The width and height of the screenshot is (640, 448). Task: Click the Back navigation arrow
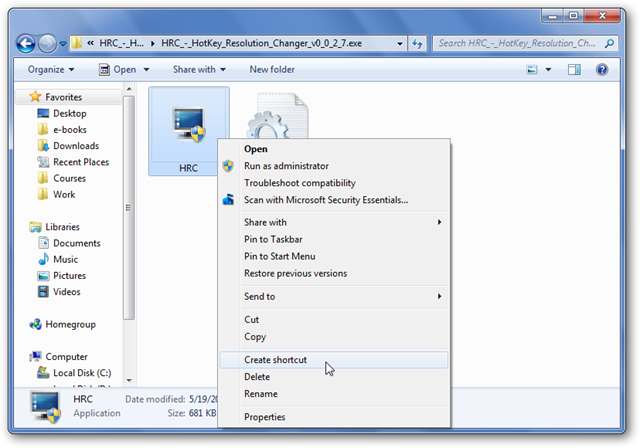pos(26,43)
